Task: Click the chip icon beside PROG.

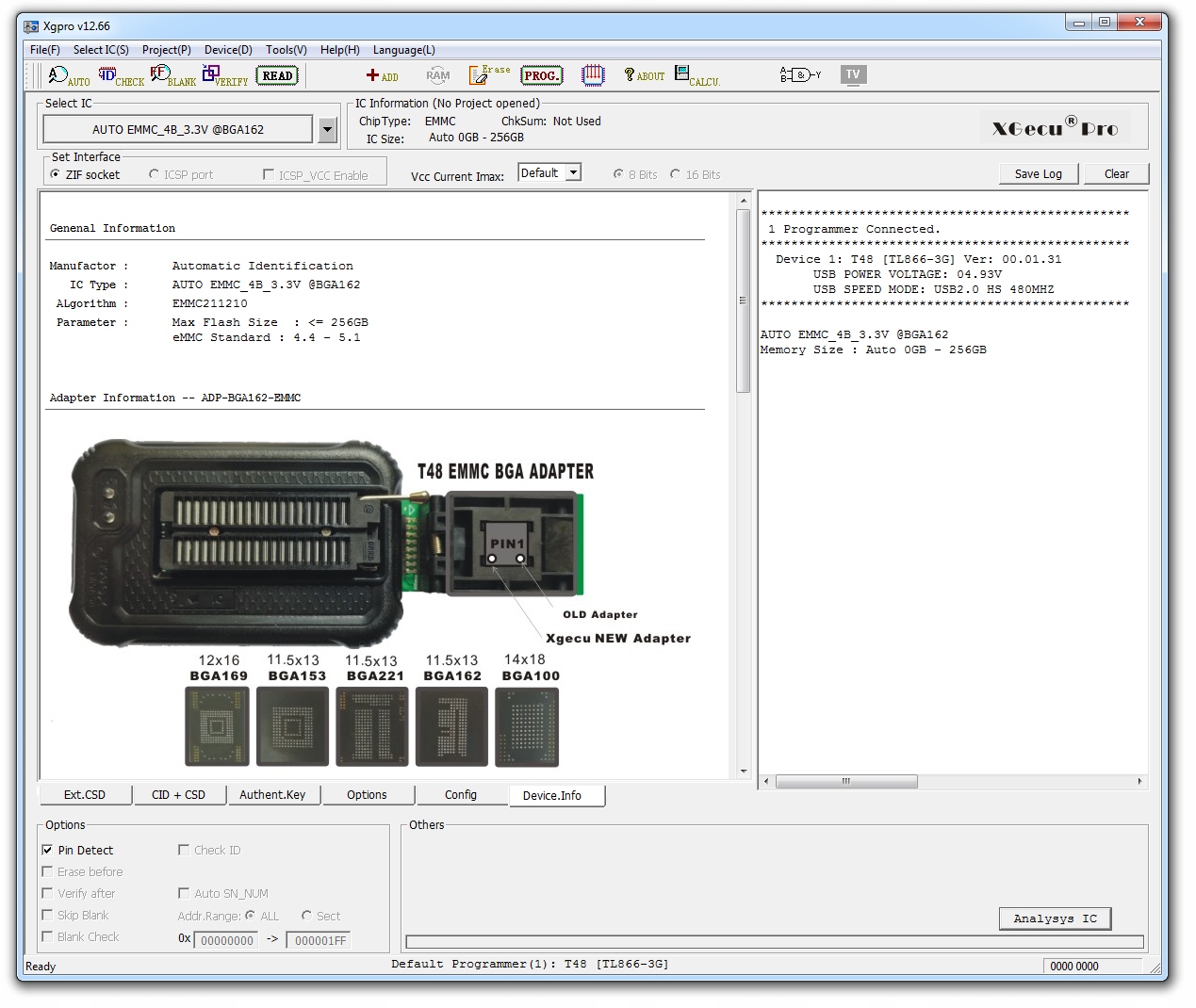Action: pyautogui.click(x=593, y=75)
